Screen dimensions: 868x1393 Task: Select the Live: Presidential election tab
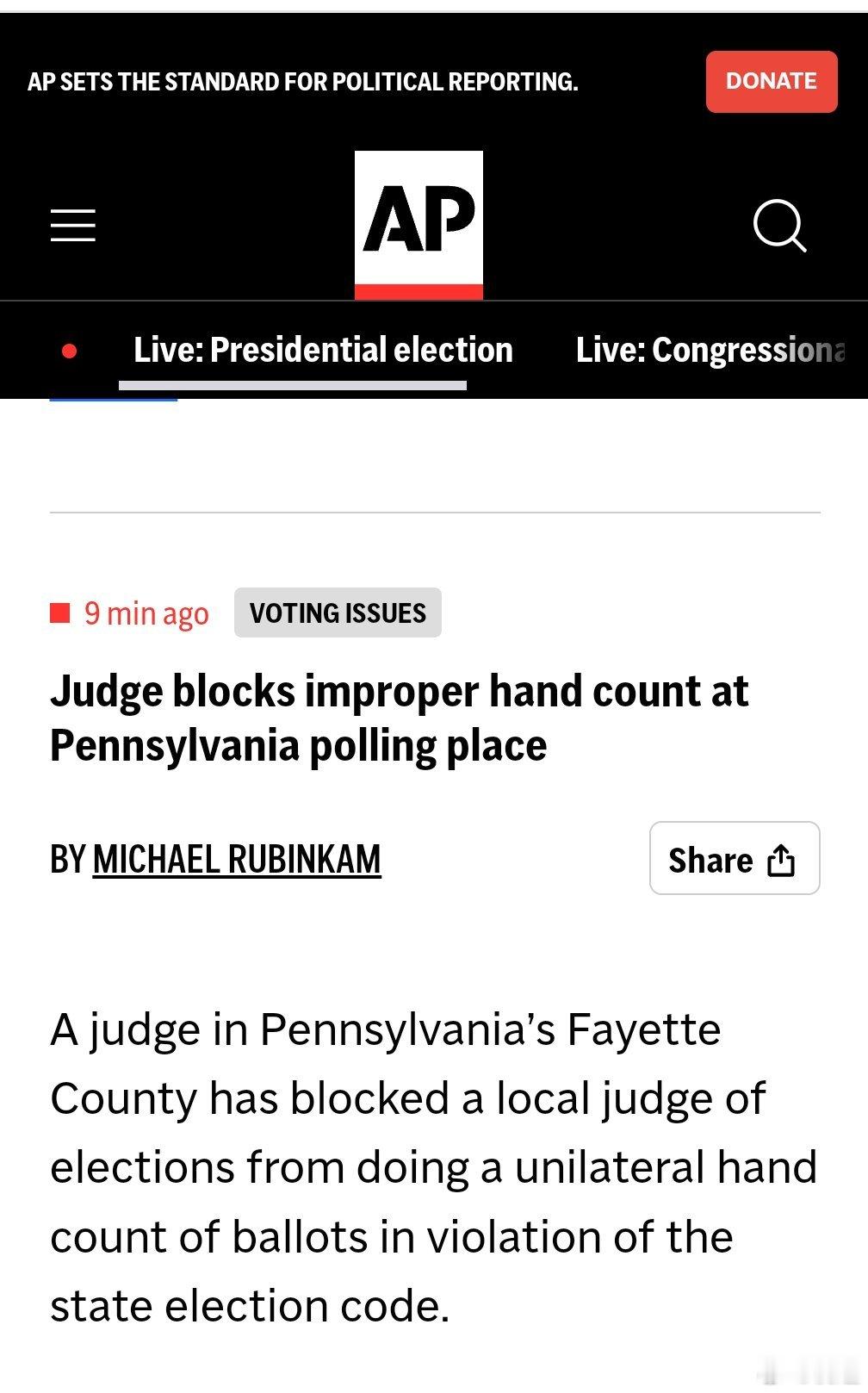point(323,350)
